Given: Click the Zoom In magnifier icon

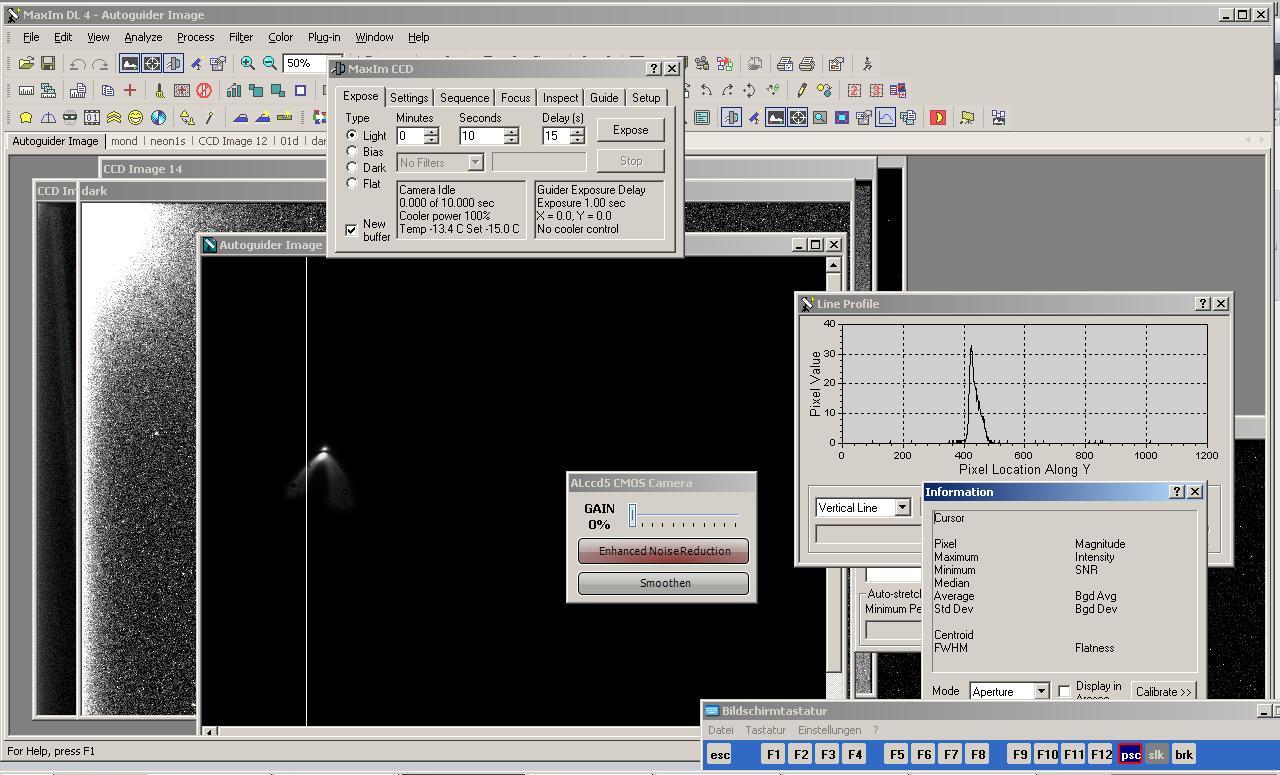Looking at the screenshot, I should tap(248, 63).
